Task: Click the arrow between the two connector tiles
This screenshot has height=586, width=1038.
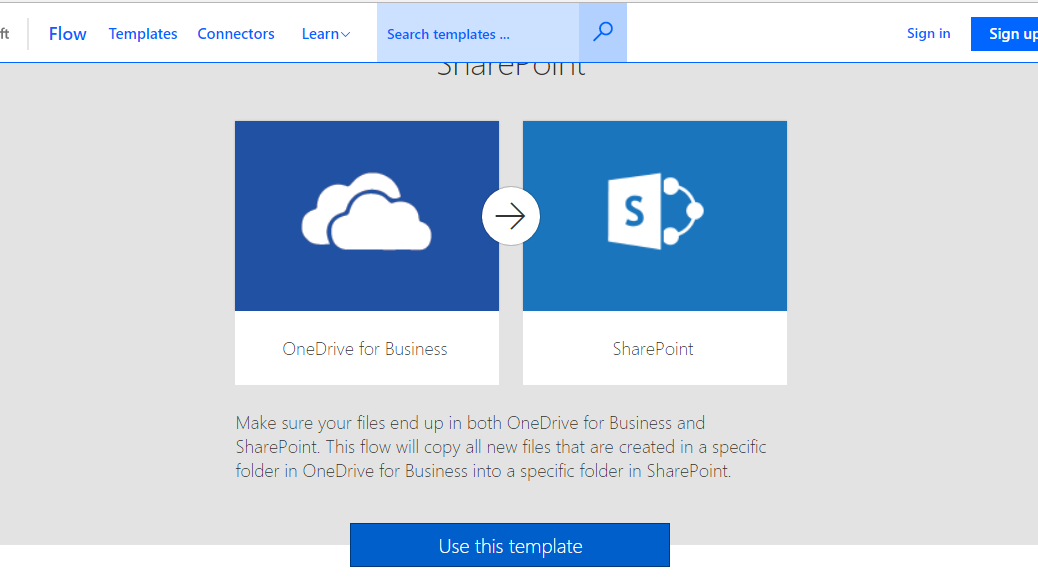Action: click(x=510, y=215)
